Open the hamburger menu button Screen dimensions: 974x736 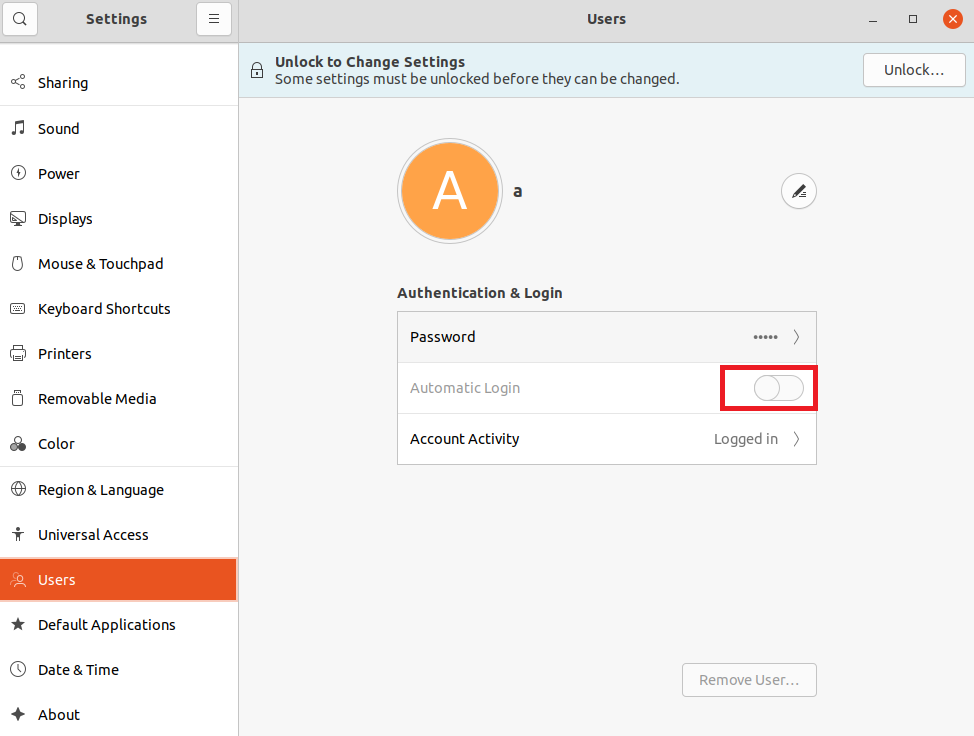[x=214, y=19]
